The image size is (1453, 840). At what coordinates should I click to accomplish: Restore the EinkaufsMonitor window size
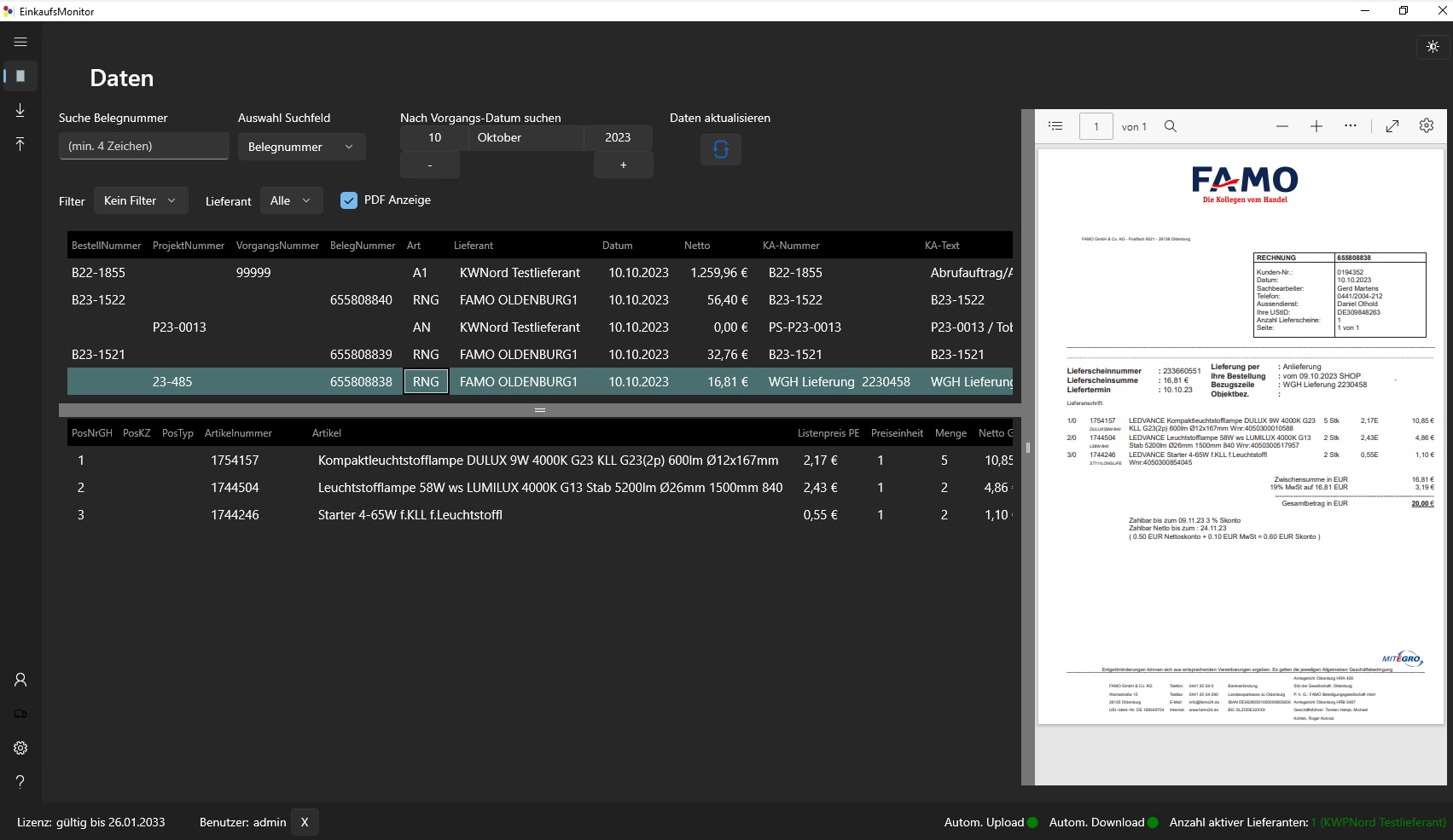(x=1404, y=10)
